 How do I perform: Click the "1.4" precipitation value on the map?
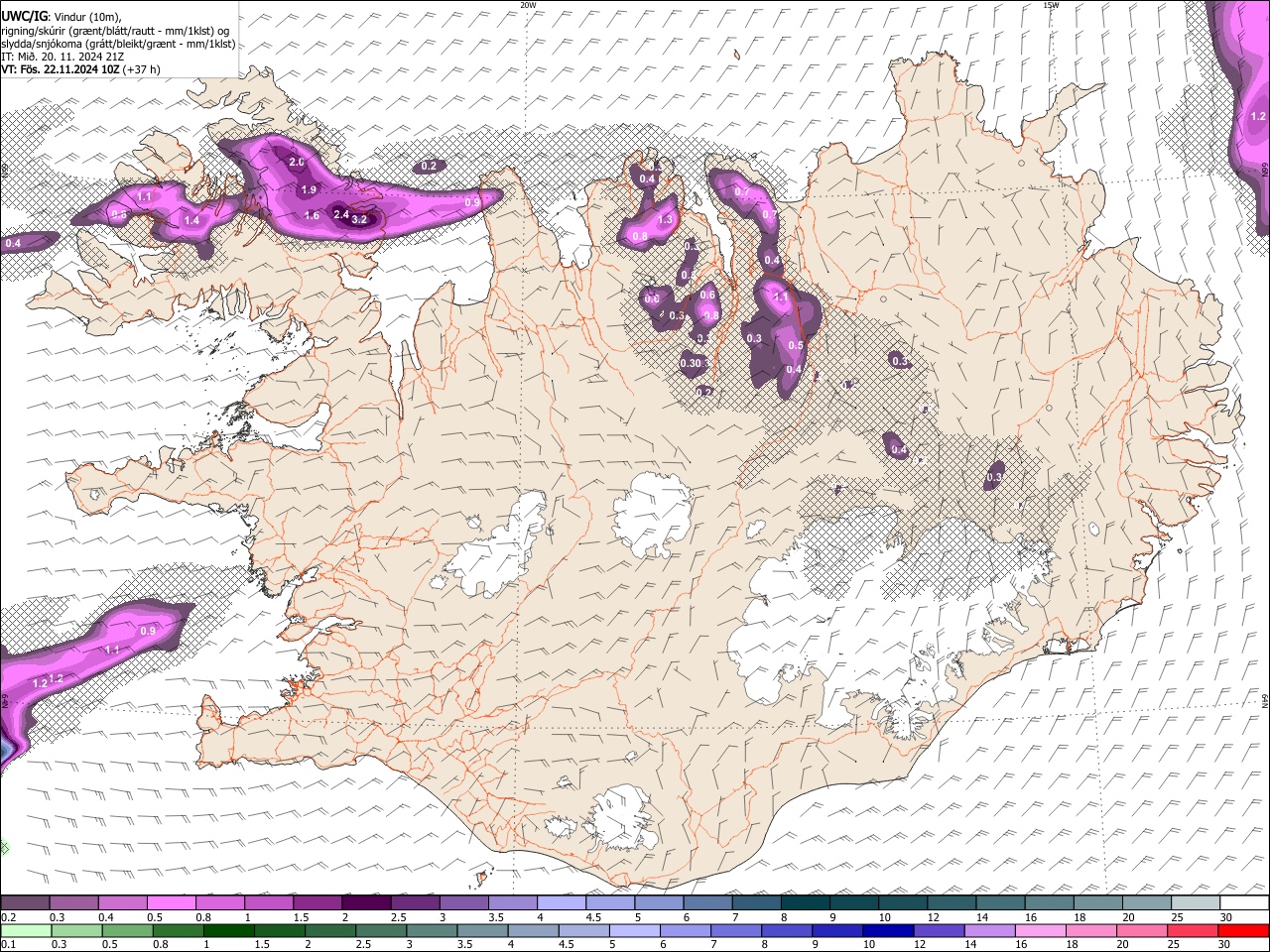[x=191, y=220]
